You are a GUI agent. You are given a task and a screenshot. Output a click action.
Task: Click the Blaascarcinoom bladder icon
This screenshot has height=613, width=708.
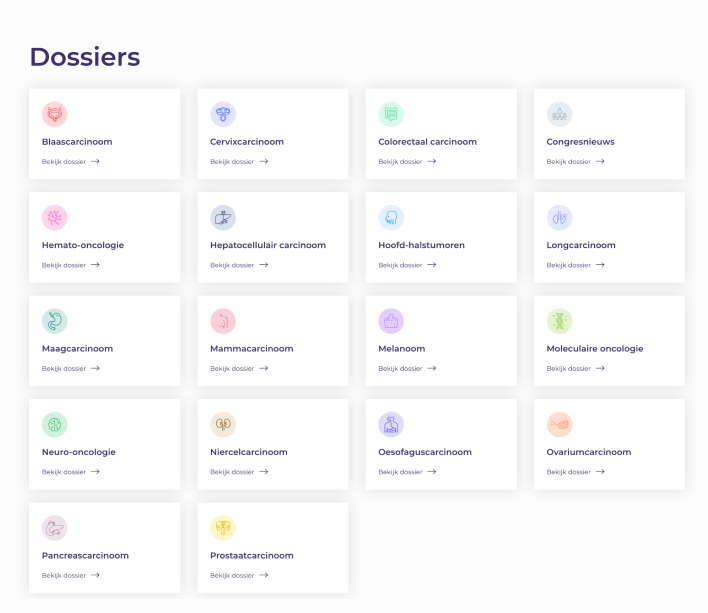(x=55, y=114)
